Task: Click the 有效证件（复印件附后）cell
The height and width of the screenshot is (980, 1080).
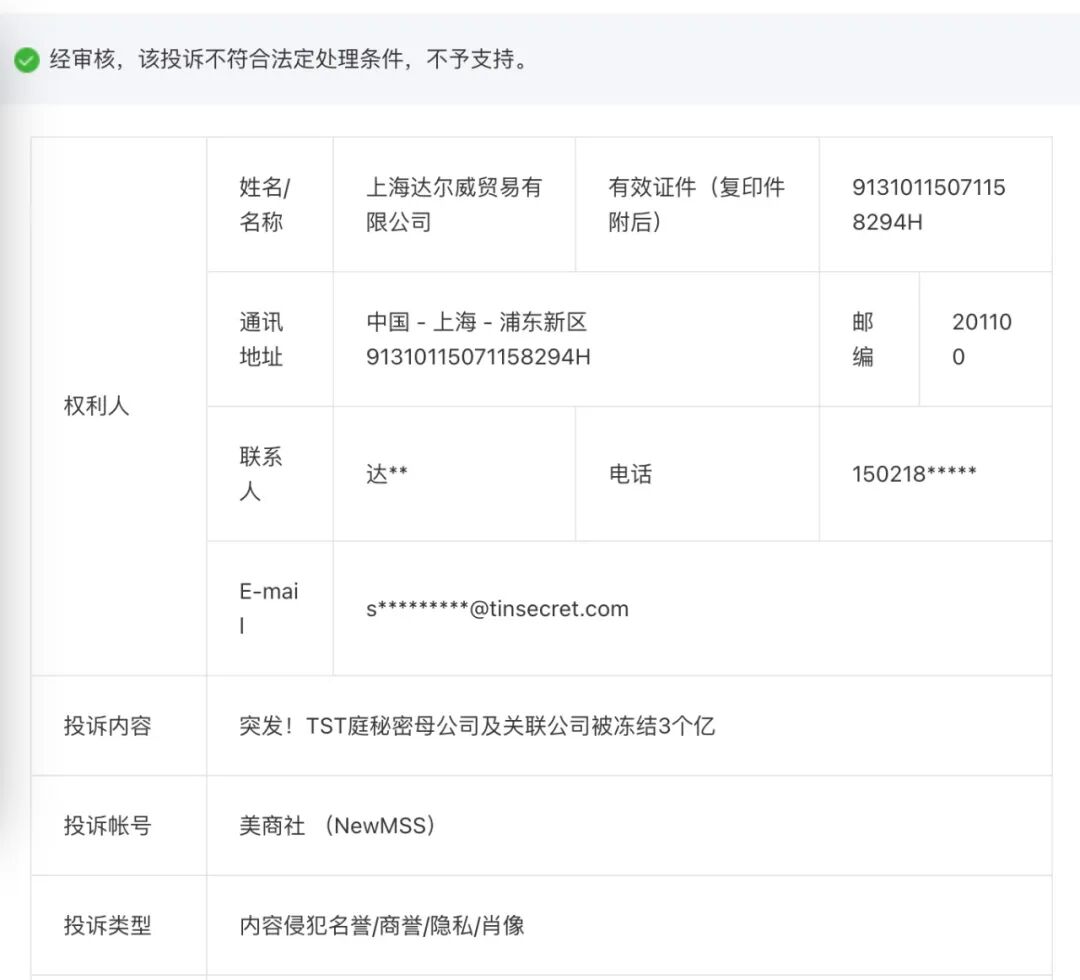Action: [x=697, y=204]
